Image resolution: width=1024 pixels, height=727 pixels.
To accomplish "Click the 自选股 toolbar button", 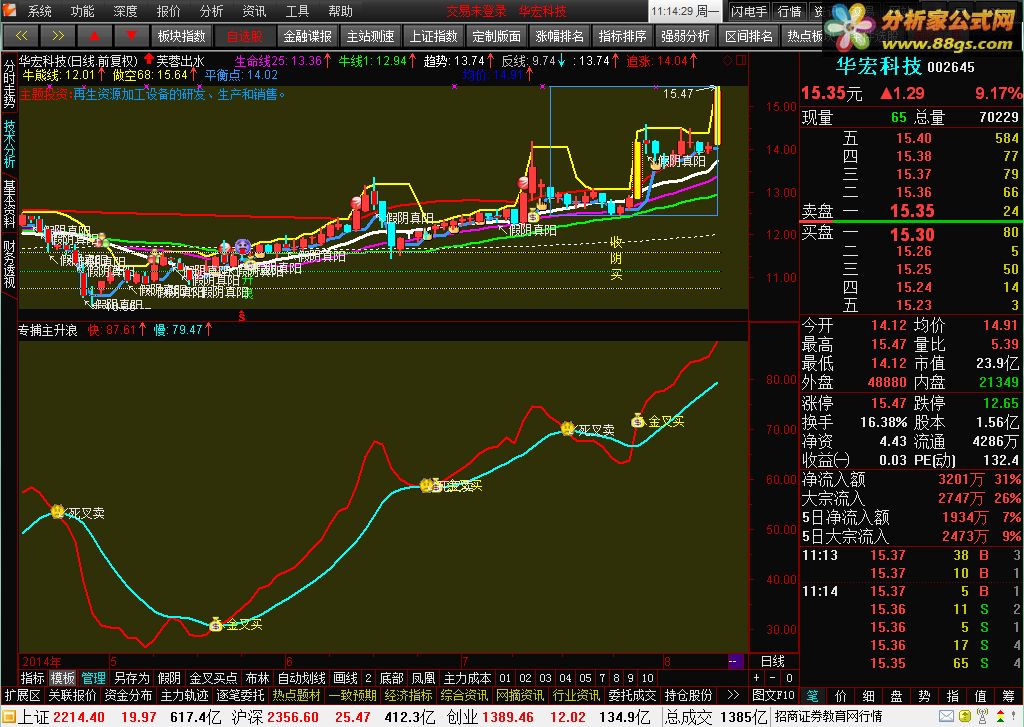I will (245, 37).
